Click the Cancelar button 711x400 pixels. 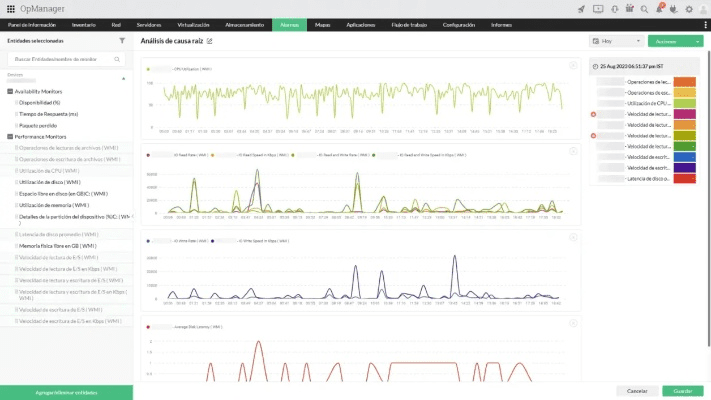(x=632, y=390)
